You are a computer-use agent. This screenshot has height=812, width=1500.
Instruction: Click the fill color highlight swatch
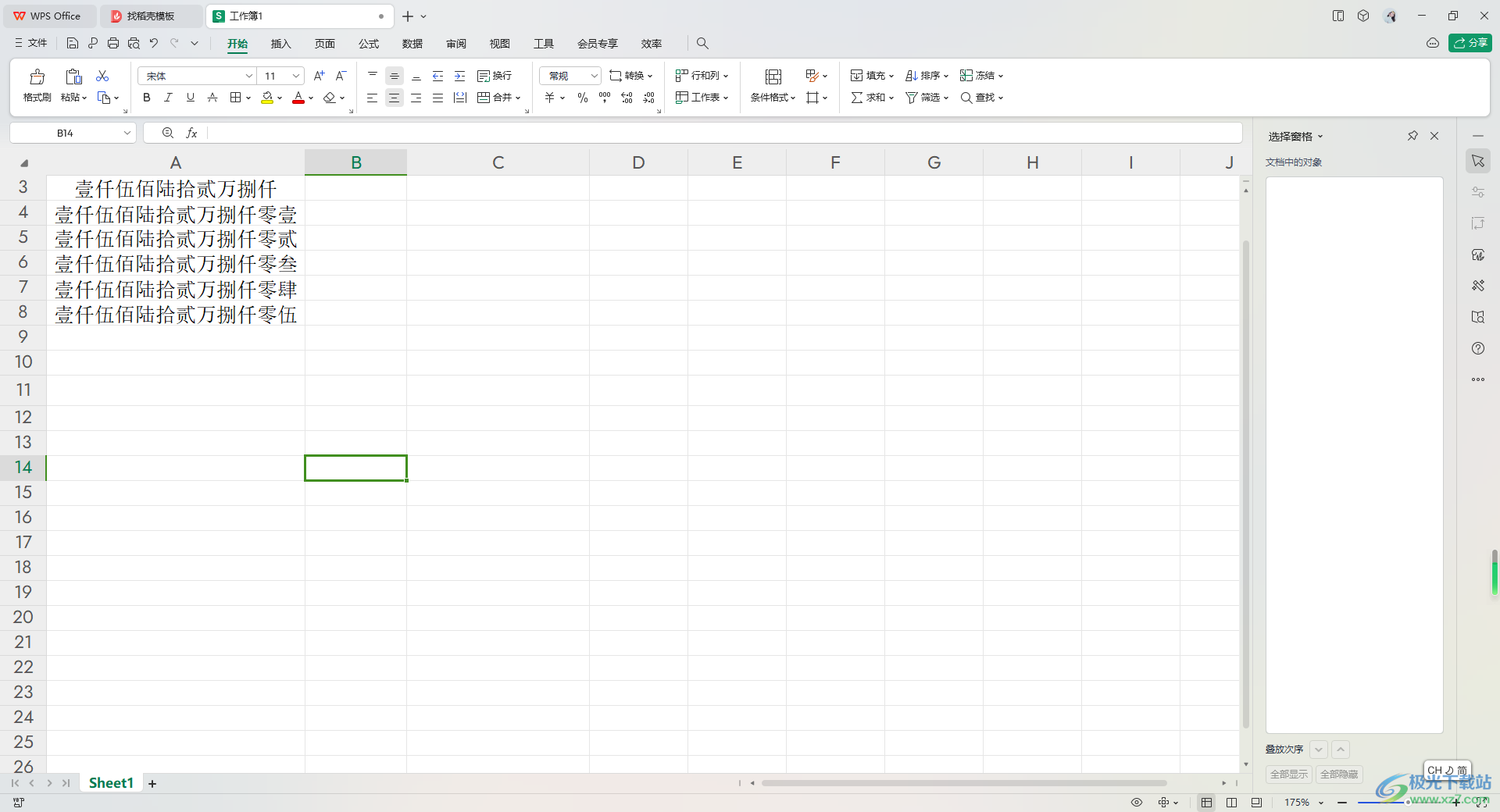coord(267,98)
